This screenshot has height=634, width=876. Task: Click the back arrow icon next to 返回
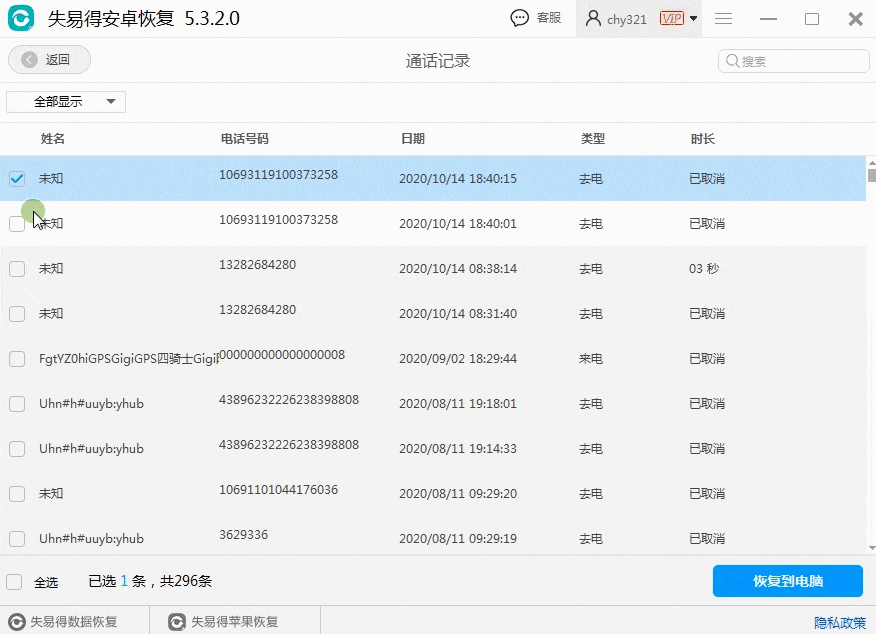tap(30, 60)
